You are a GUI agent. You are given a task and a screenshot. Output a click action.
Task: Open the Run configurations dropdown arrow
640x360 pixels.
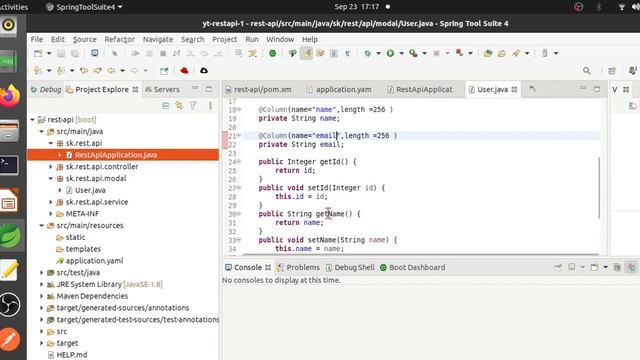click(x=401, y=53)
